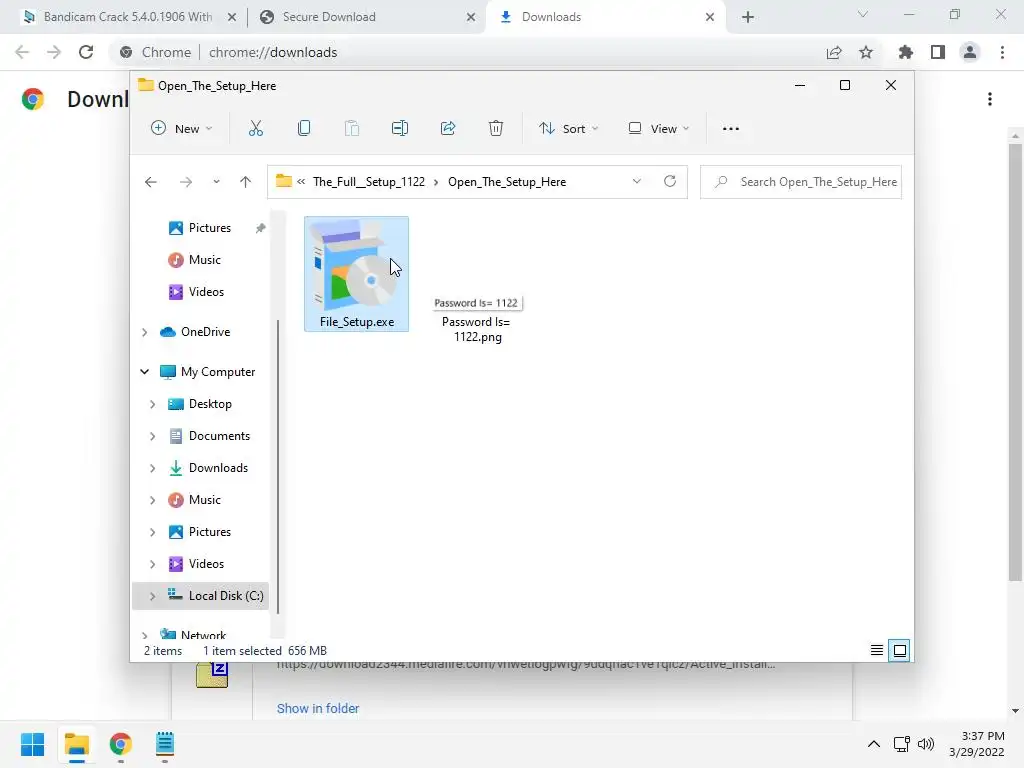Open the See more three-dots menu in Explorer
The height and width of the screenshot is (768, 1024).
[x=731, y=129]
